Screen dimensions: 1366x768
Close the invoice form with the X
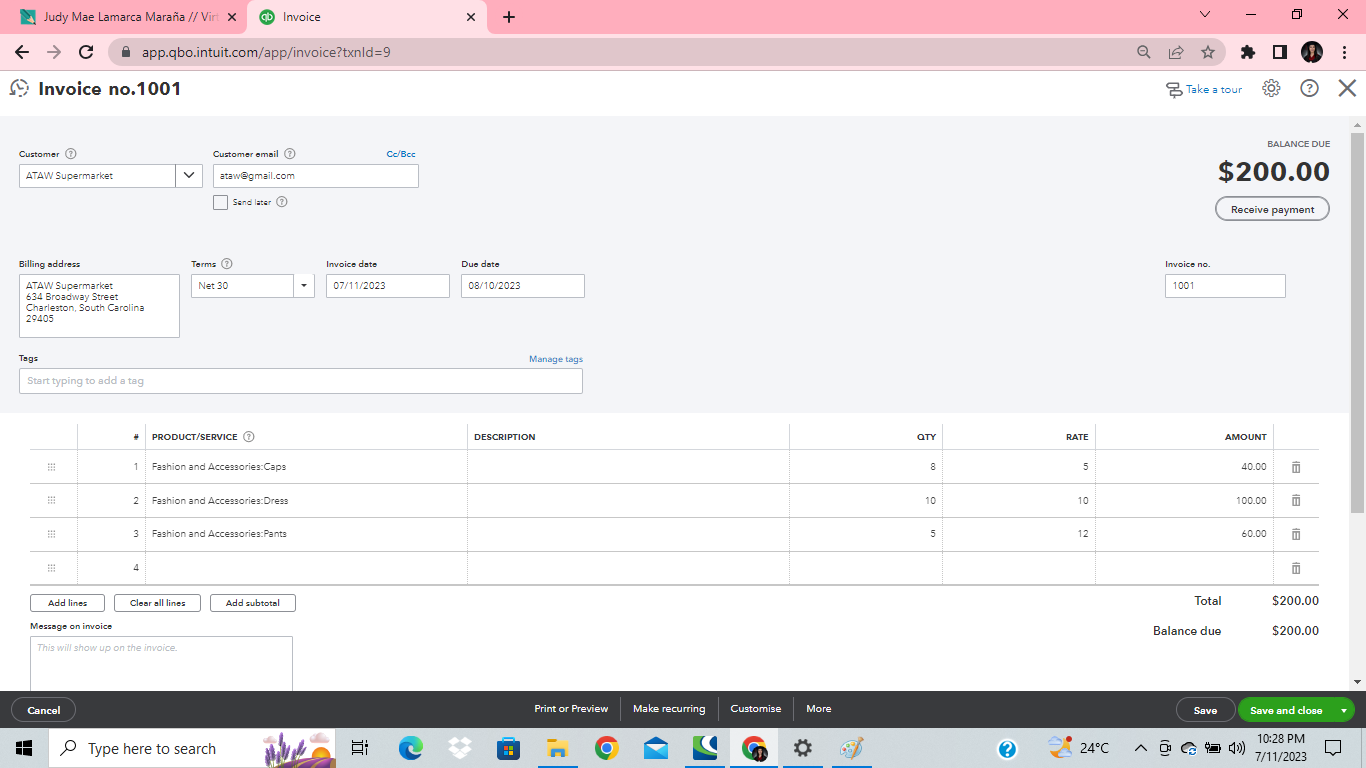[1347, 89]
